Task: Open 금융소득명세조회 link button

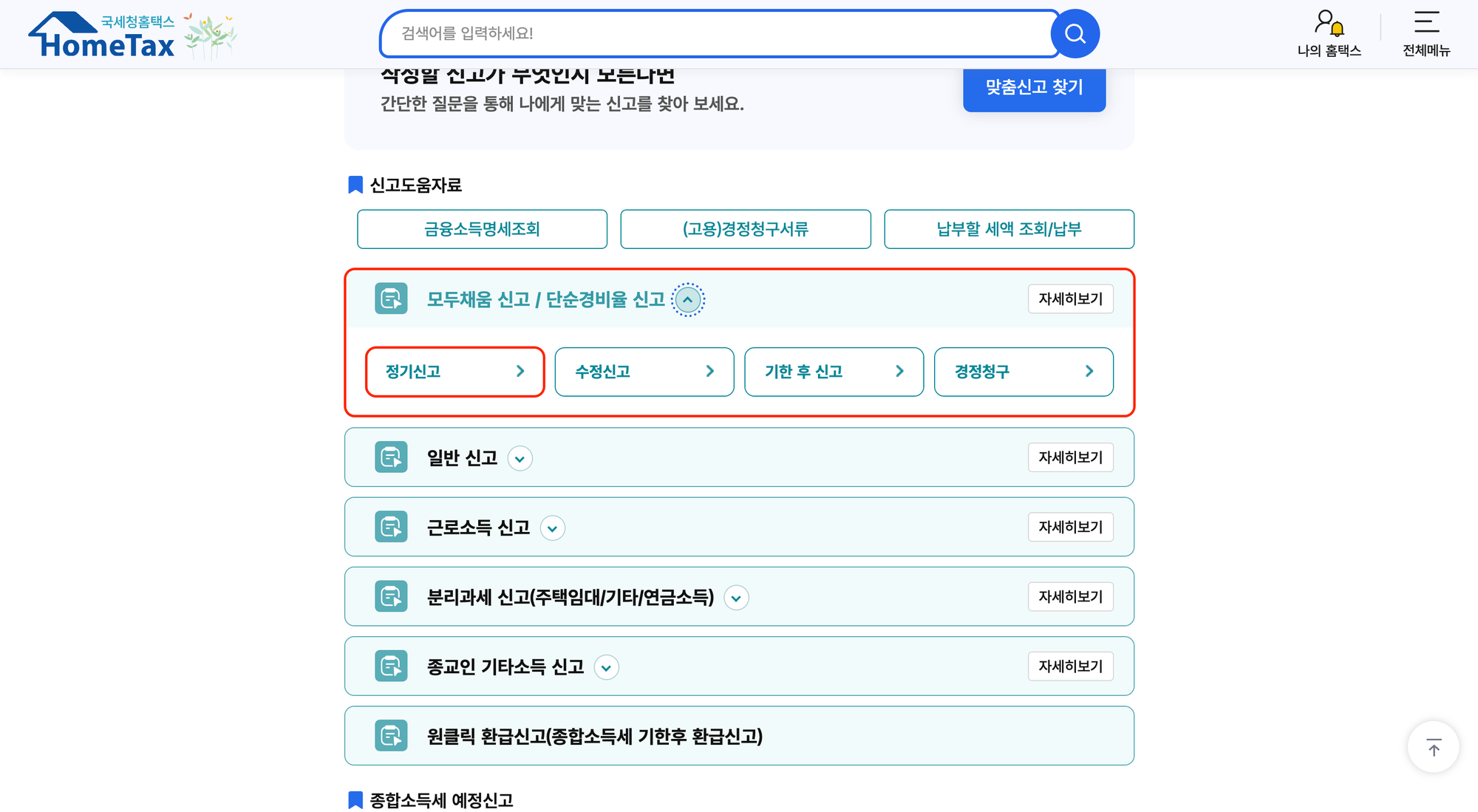Action: (x=482, y=229)
